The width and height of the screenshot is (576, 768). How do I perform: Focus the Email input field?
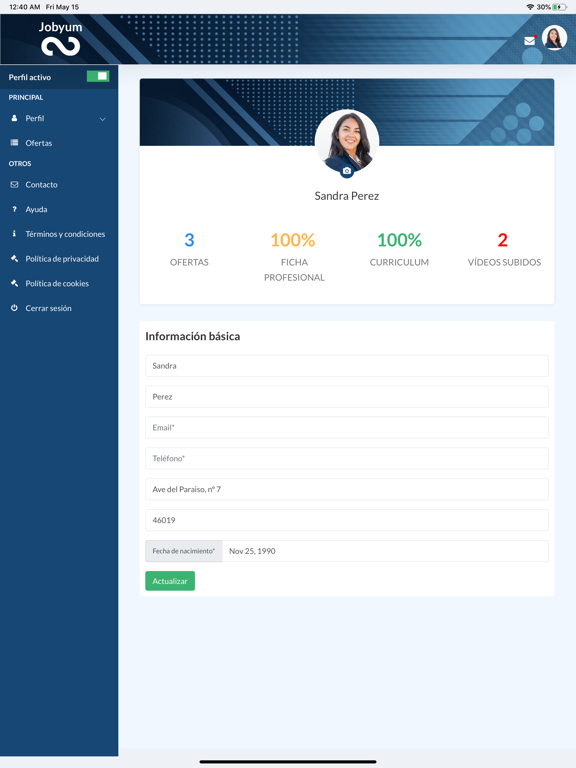coord(347,428)
